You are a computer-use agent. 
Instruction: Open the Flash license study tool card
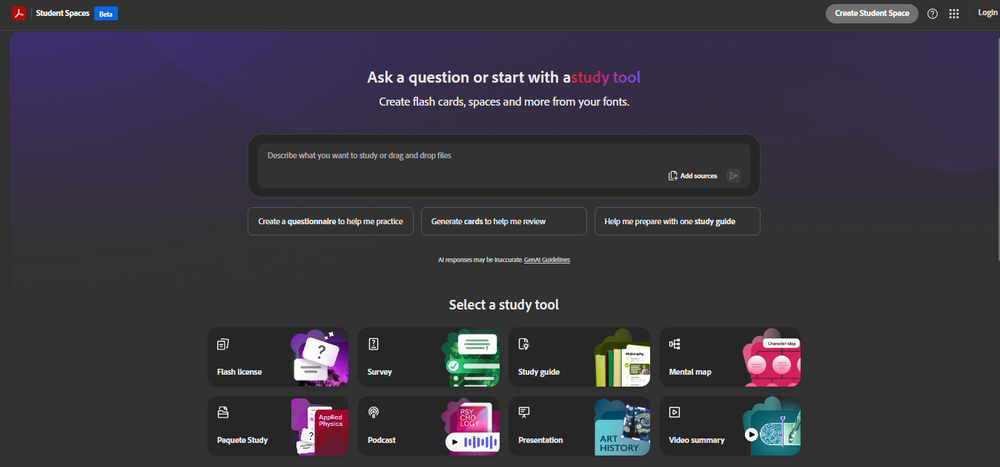[278, 357]
